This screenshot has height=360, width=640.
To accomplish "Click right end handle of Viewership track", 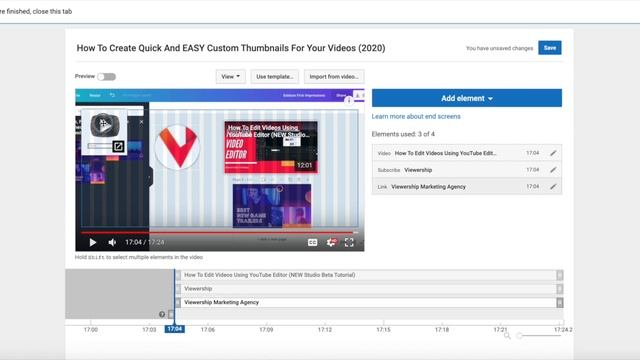I will click(x=560, y=289).
